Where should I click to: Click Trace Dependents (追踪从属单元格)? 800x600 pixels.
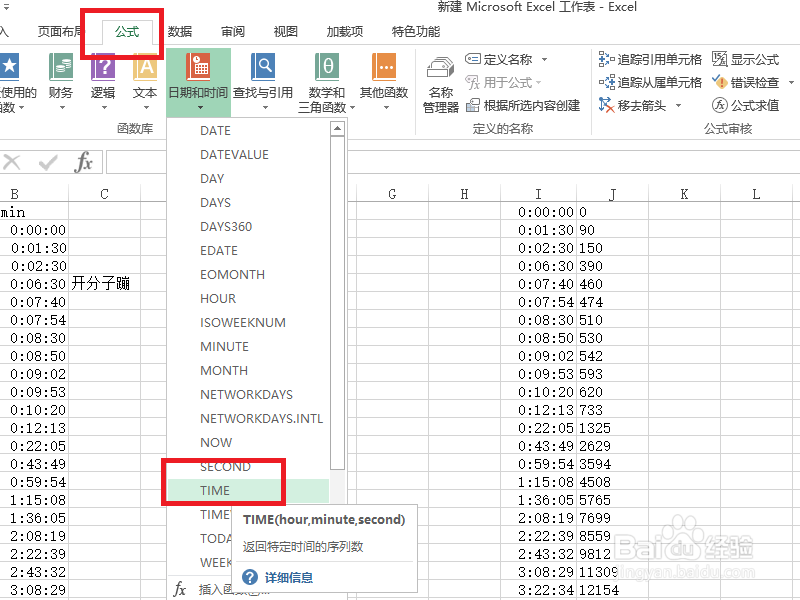(650, 82)
